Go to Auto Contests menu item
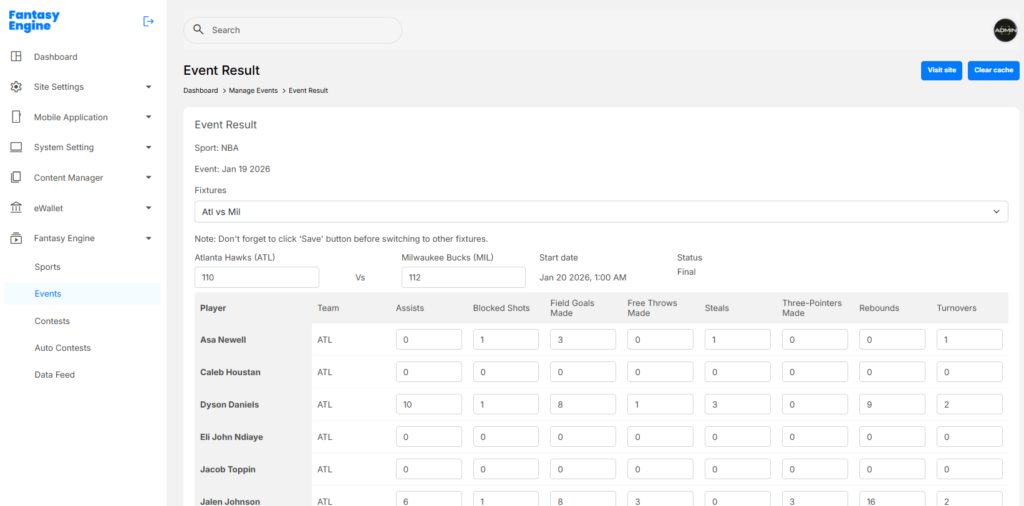 click(x=62, y=348)
